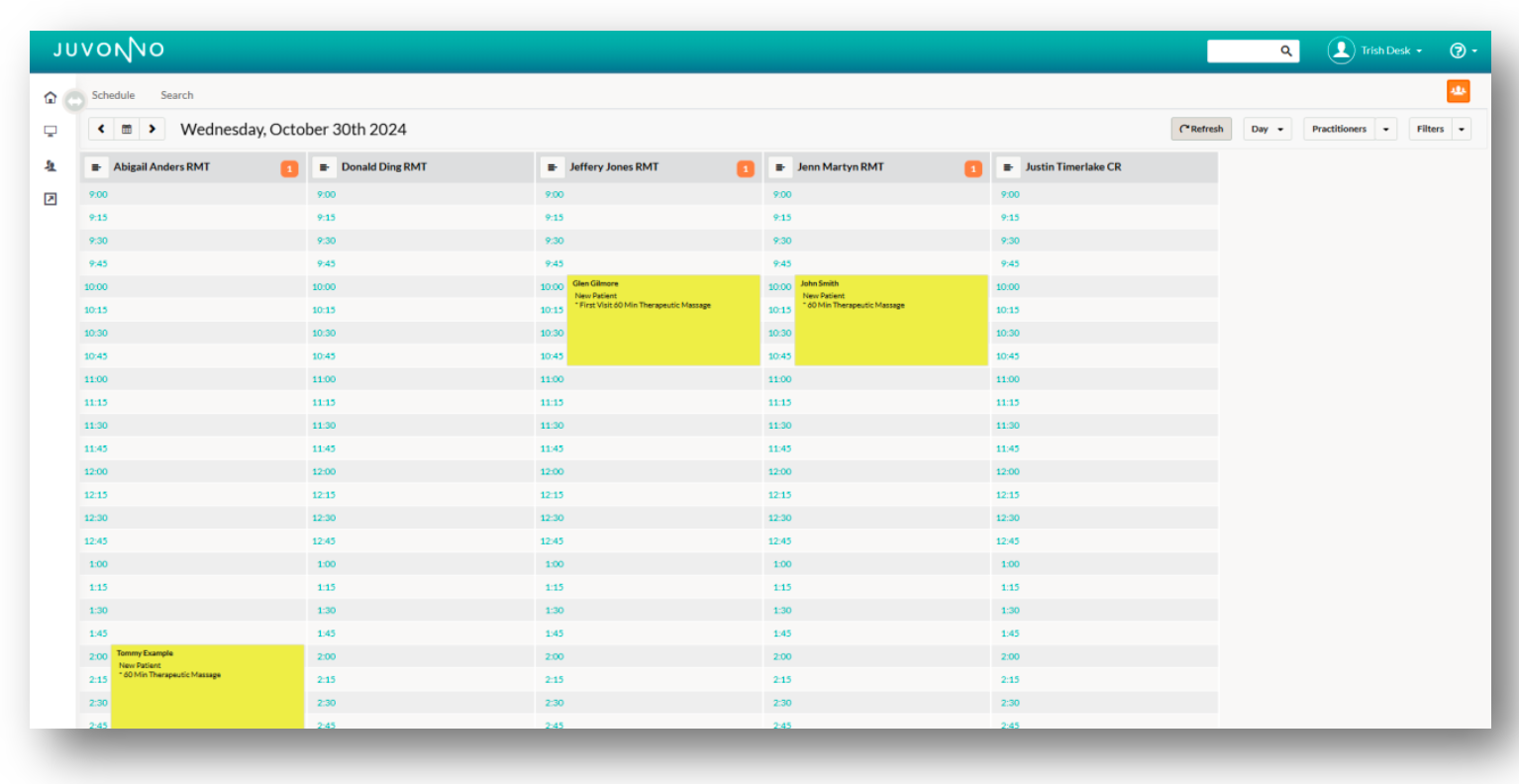Open the calendar date picker icon
The image size is (1519, 784).
point(127,129)
